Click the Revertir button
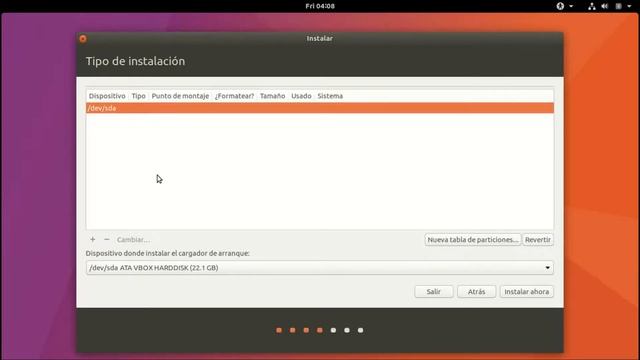This screenshot has width=640, height=360. pyautogui.click(x=538, y=240)
